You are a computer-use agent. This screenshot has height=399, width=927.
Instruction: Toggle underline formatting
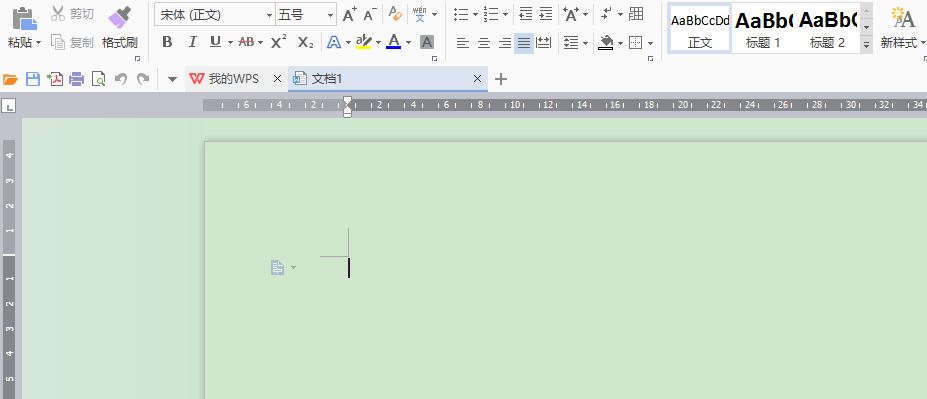pos(215,42)
